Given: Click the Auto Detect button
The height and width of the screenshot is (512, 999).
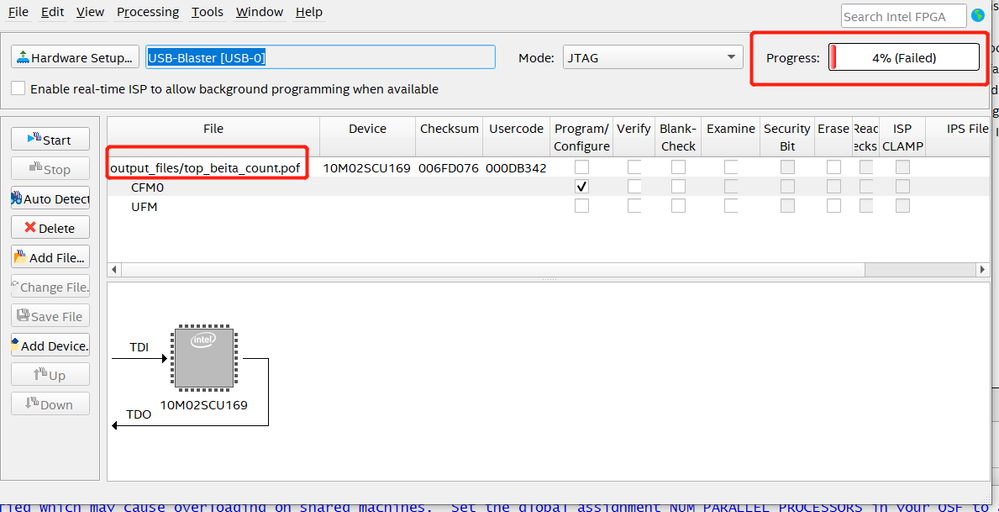Looking at the screenshot, I should coord(50,199).
